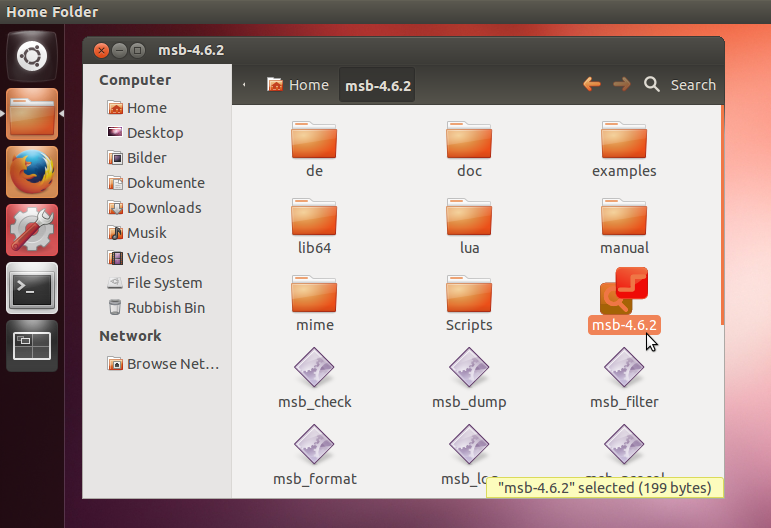Open Downloads in the sidebar
Viewport: 771px width, 528px height.
(154, 208)
